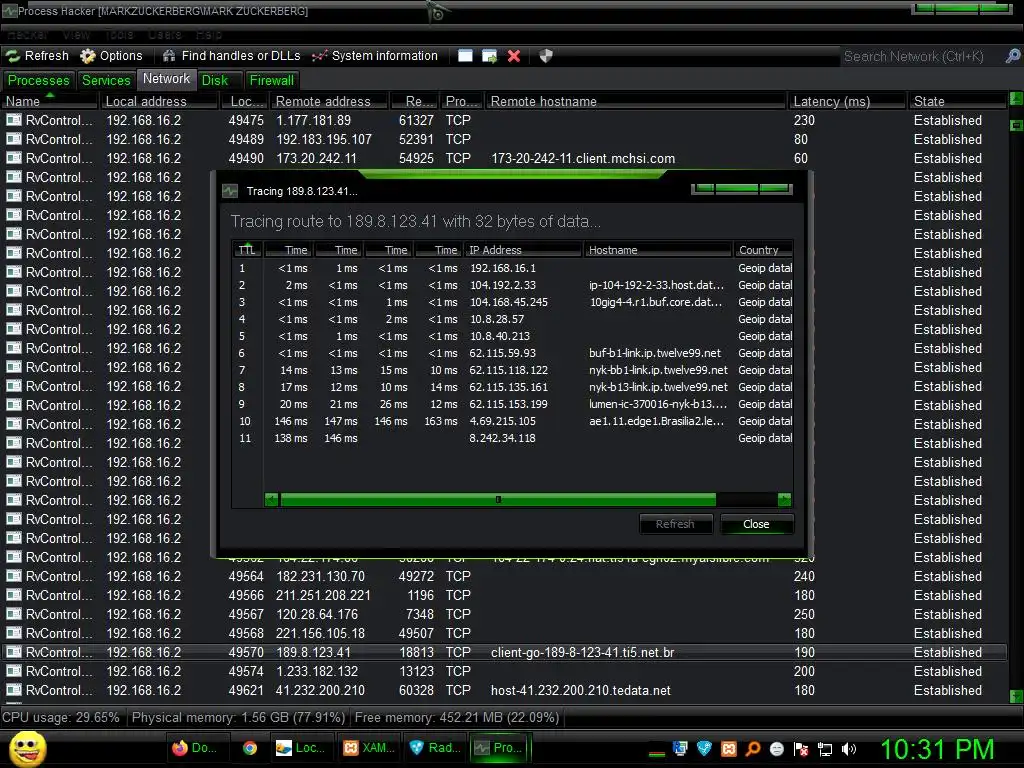Open Find handles or DLLs

point(231,56)
